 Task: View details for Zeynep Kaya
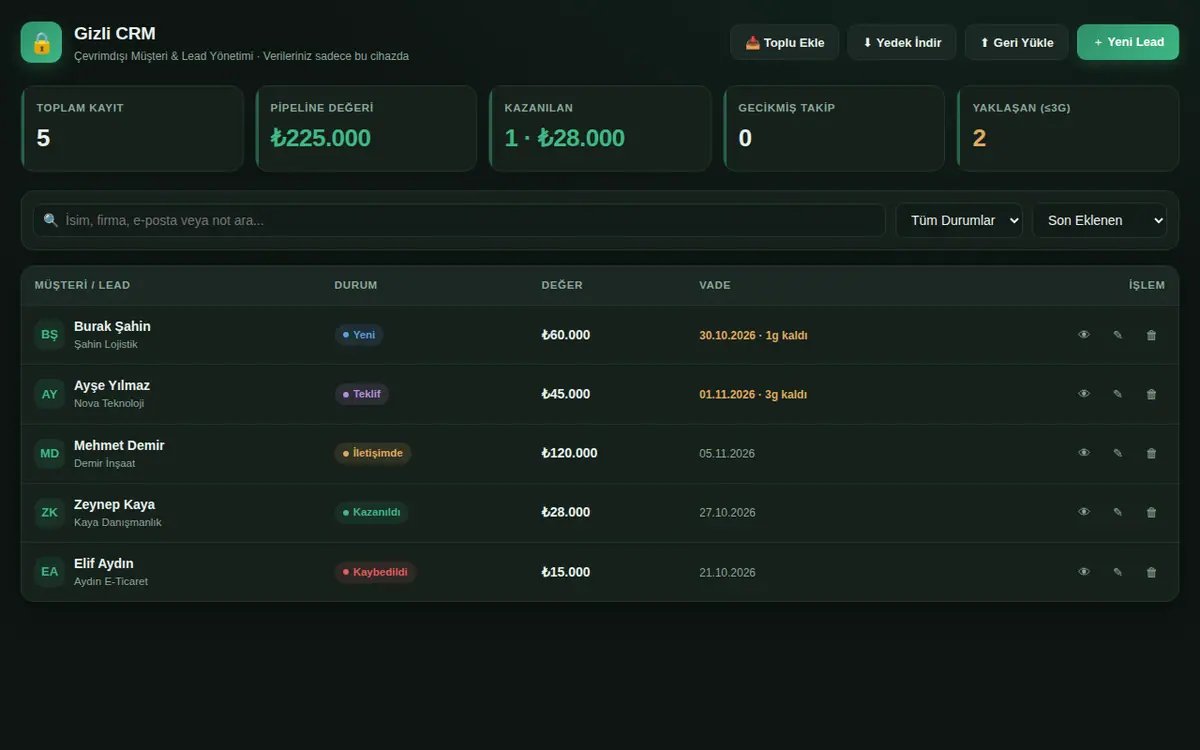pyautogui.click(x=1084, y=512)
